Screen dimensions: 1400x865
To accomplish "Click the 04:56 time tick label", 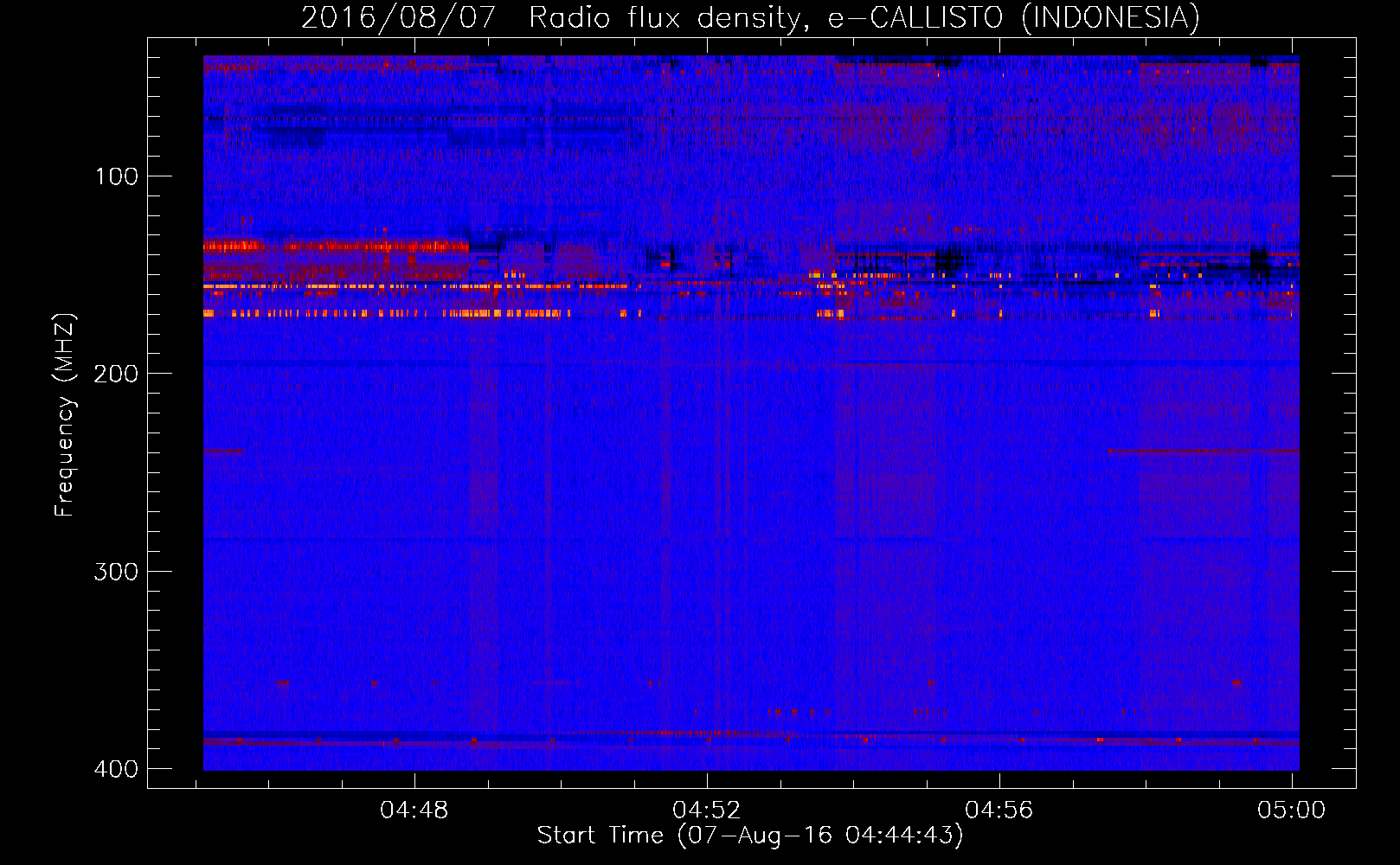I will coord(999,811).
